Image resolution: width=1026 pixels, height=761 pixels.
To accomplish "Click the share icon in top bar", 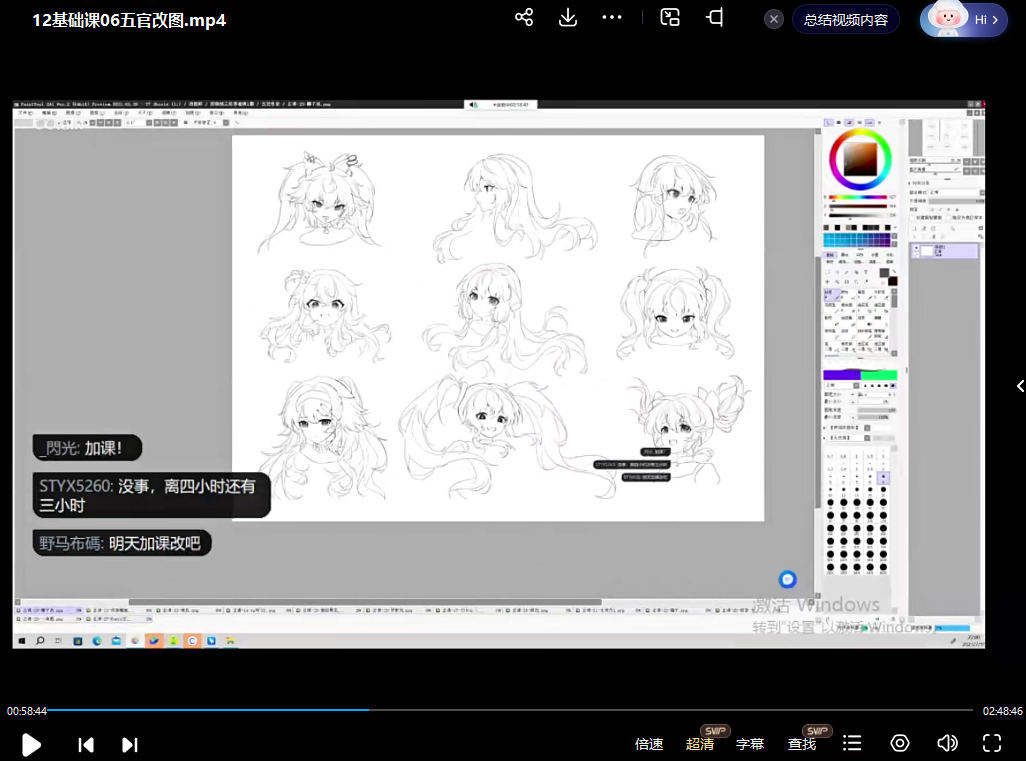I will pyautogui.click(x=524, y=18).
